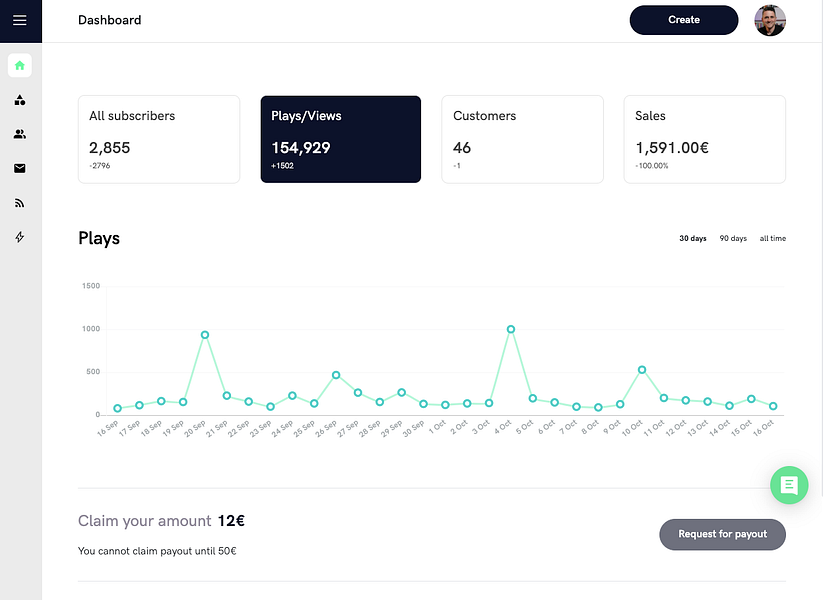Switch chart range to all time

tap(773, 239)
